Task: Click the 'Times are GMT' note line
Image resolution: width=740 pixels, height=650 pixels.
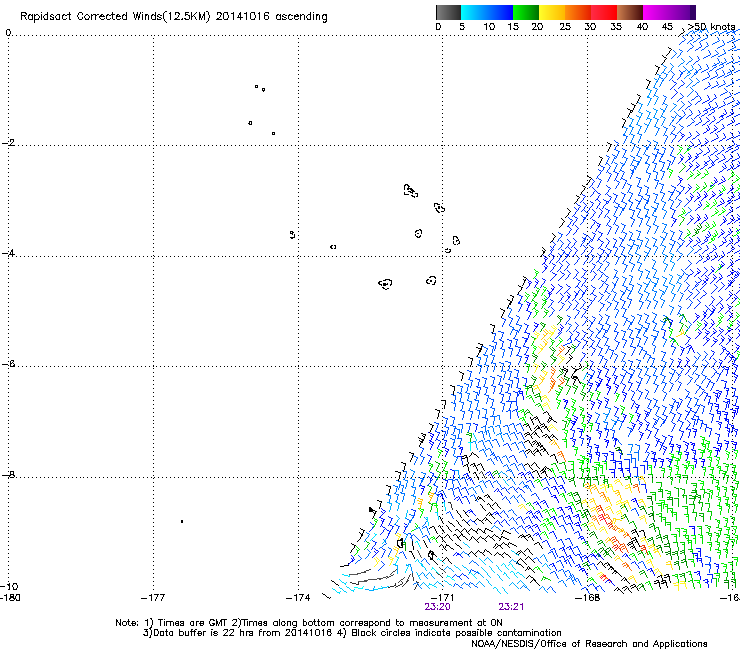Action: [x=309, y=623]
